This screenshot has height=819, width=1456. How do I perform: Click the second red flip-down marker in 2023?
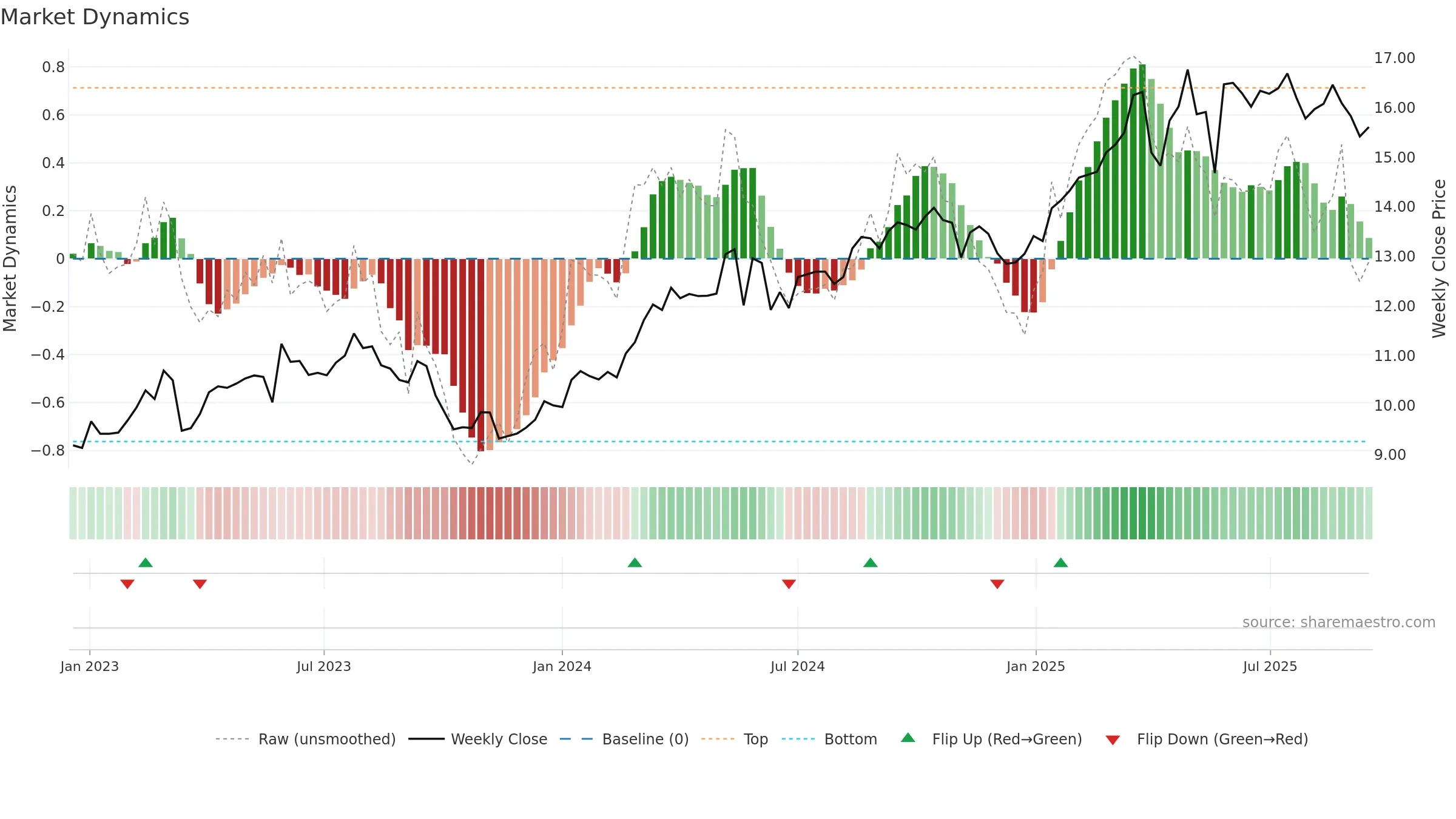coord(200,584)
